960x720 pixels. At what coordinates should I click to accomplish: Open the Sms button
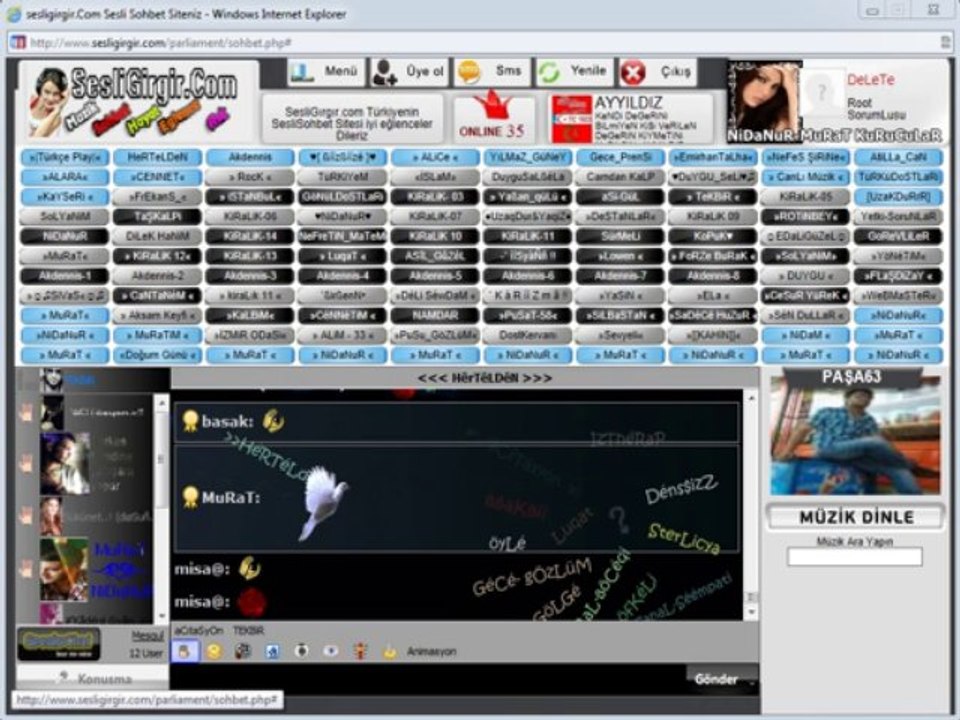(493, 72)
